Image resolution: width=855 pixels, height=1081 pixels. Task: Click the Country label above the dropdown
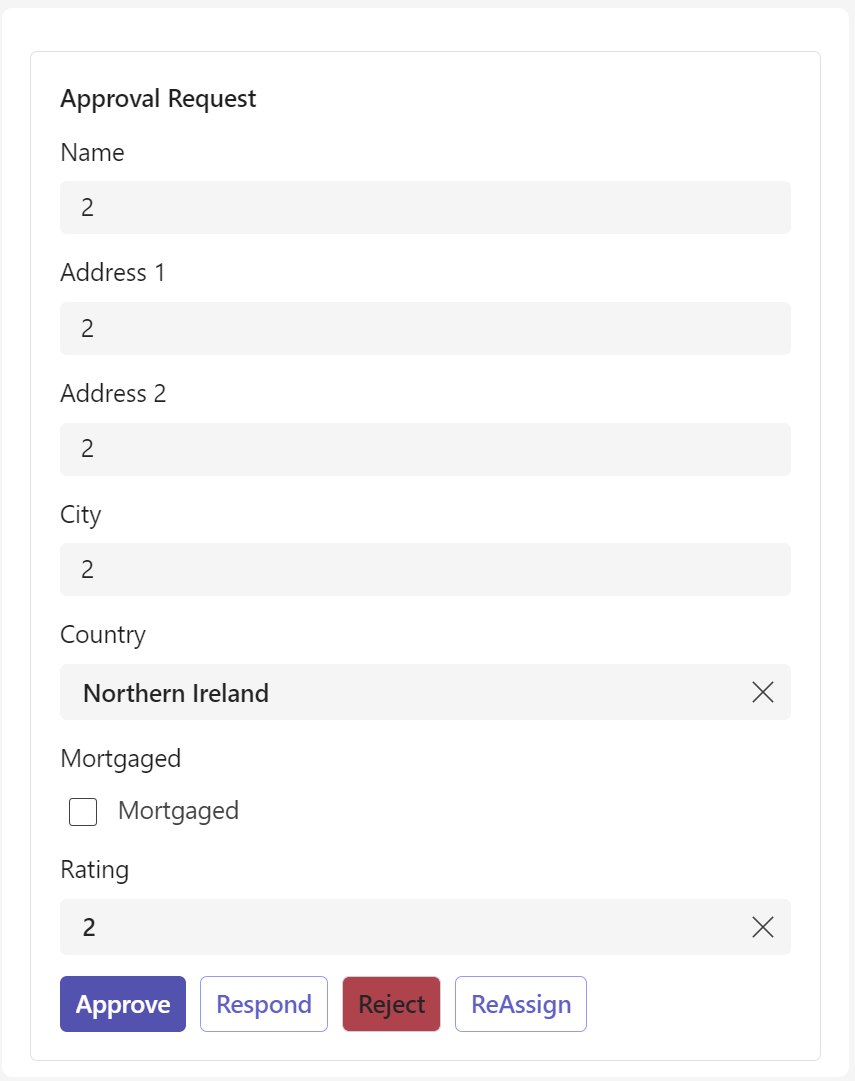click(x=103, y=635)
